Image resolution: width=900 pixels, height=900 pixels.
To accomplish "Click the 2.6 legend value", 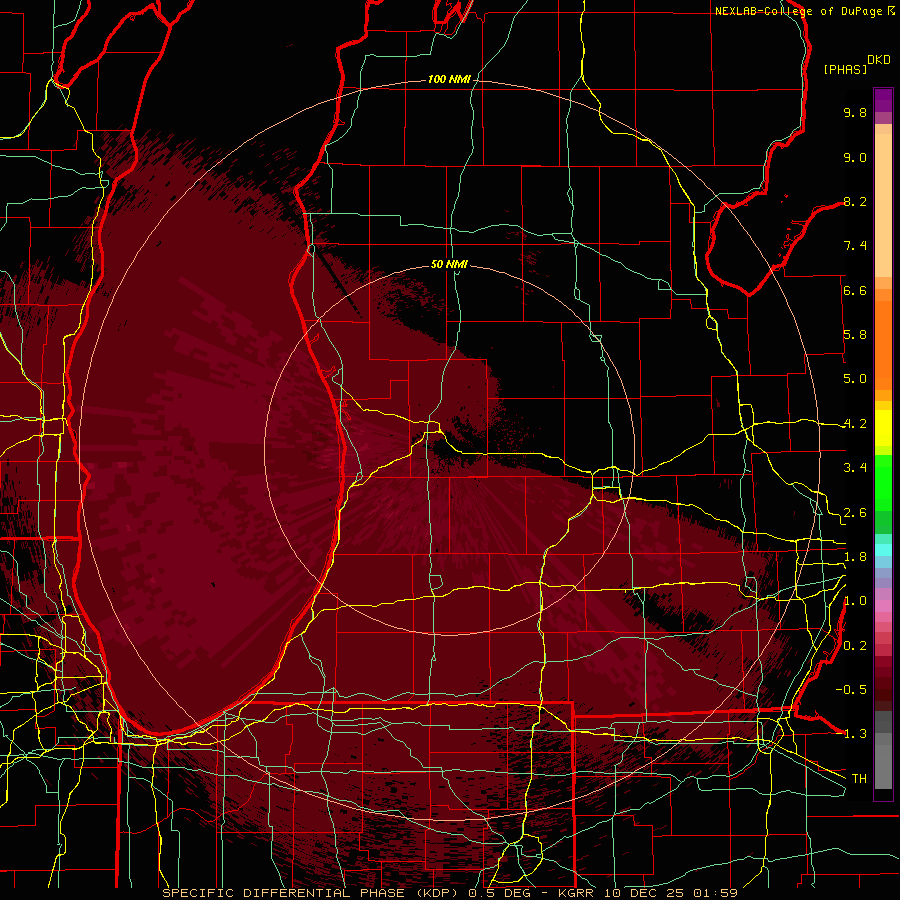I will pos(855,513).
